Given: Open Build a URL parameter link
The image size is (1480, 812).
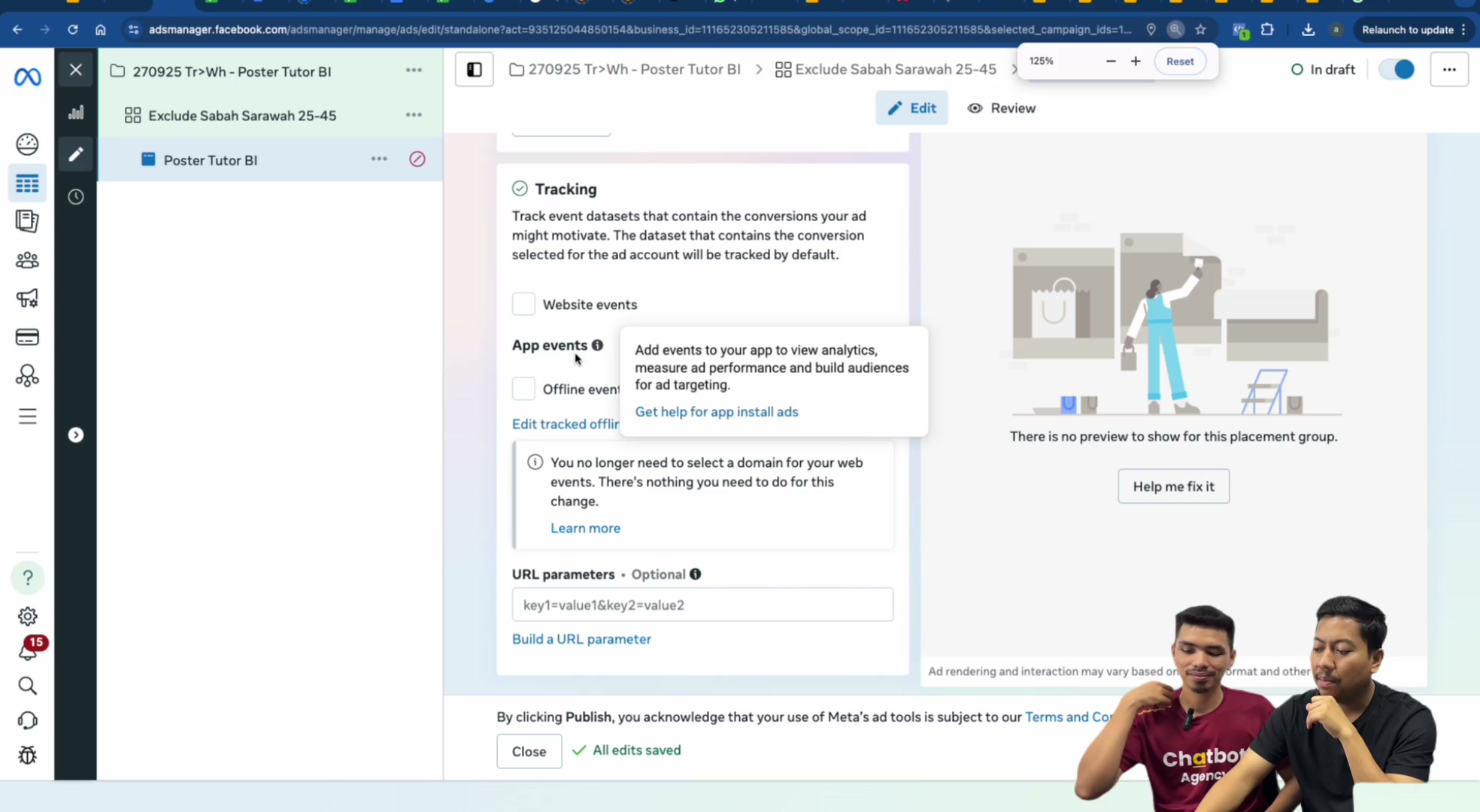Looking at the screenshot, I should click(581, 639).
